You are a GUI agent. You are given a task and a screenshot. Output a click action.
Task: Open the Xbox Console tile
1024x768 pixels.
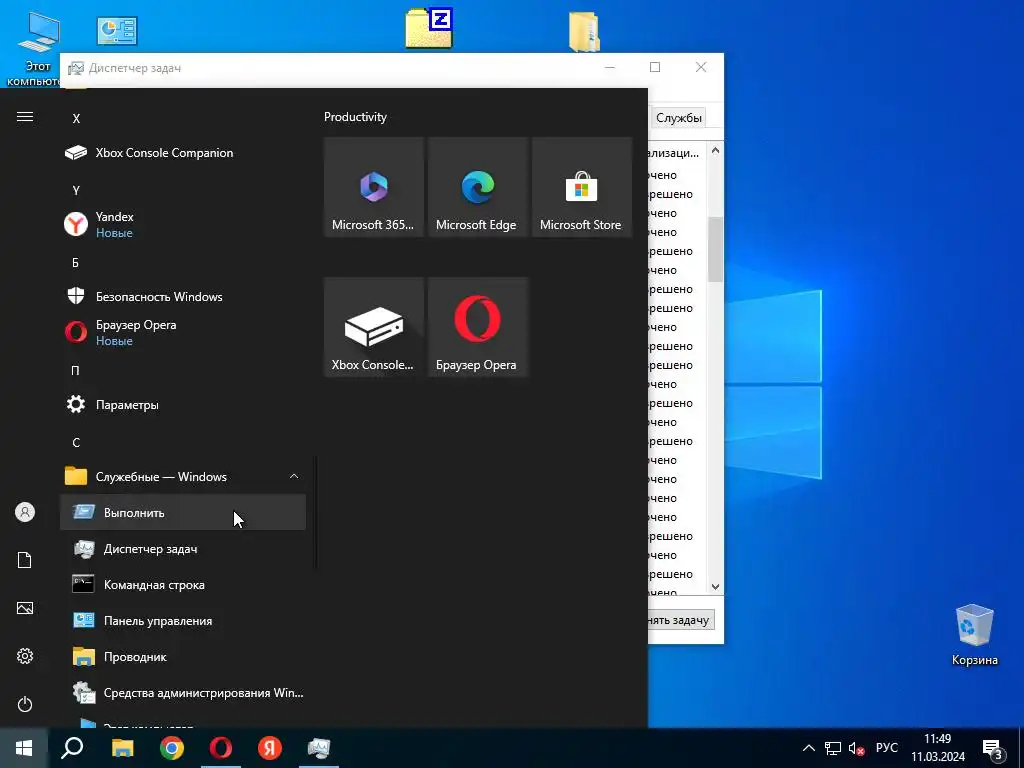coord(374,327)
